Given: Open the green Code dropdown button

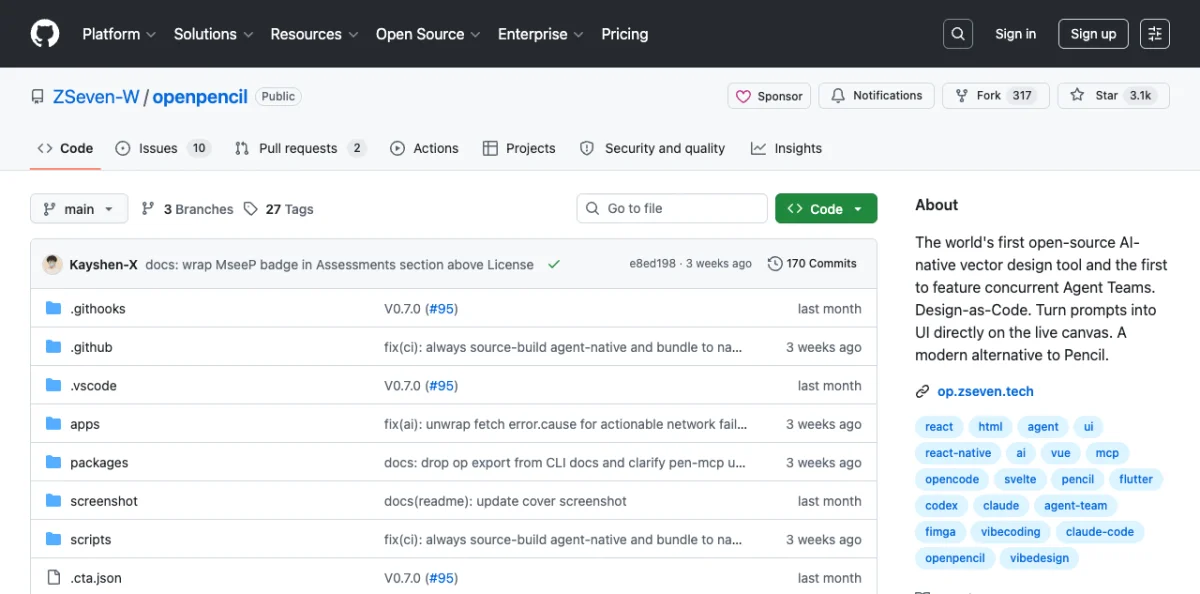Looking at the screenshot, I should click(826, 209).
